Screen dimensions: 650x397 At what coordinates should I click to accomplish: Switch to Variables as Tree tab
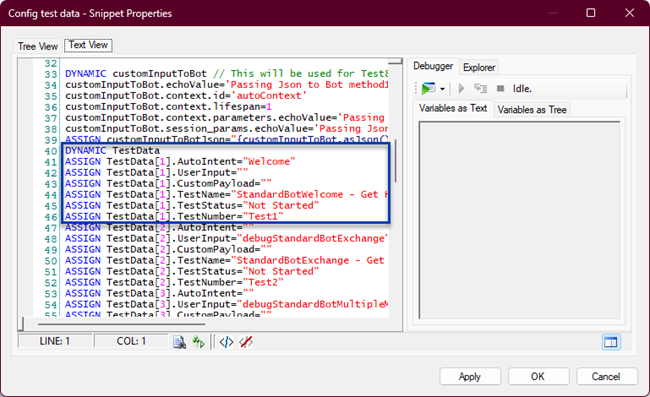[x=532, y=110]
